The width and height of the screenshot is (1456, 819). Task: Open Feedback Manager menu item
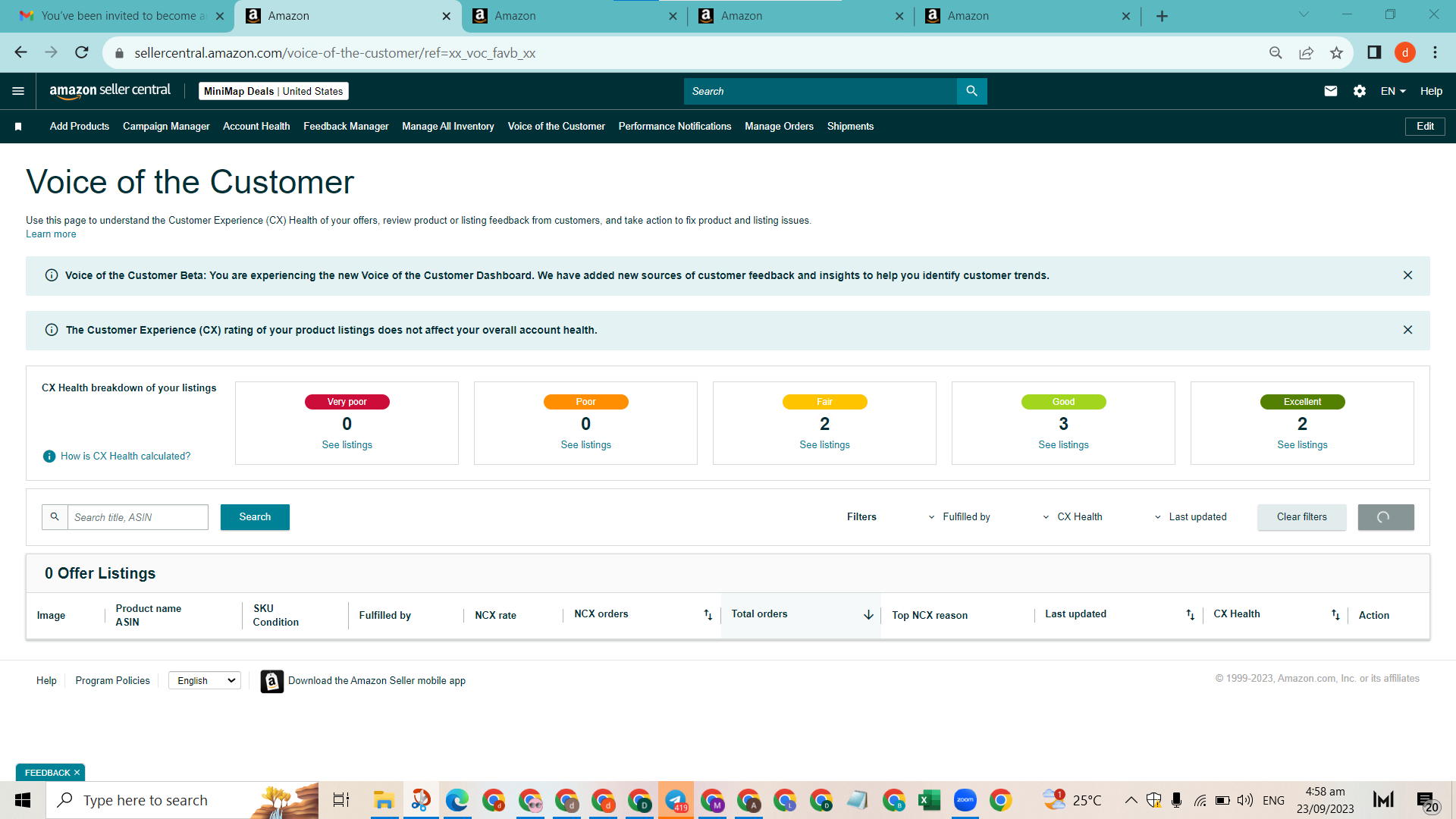(346, 127)
